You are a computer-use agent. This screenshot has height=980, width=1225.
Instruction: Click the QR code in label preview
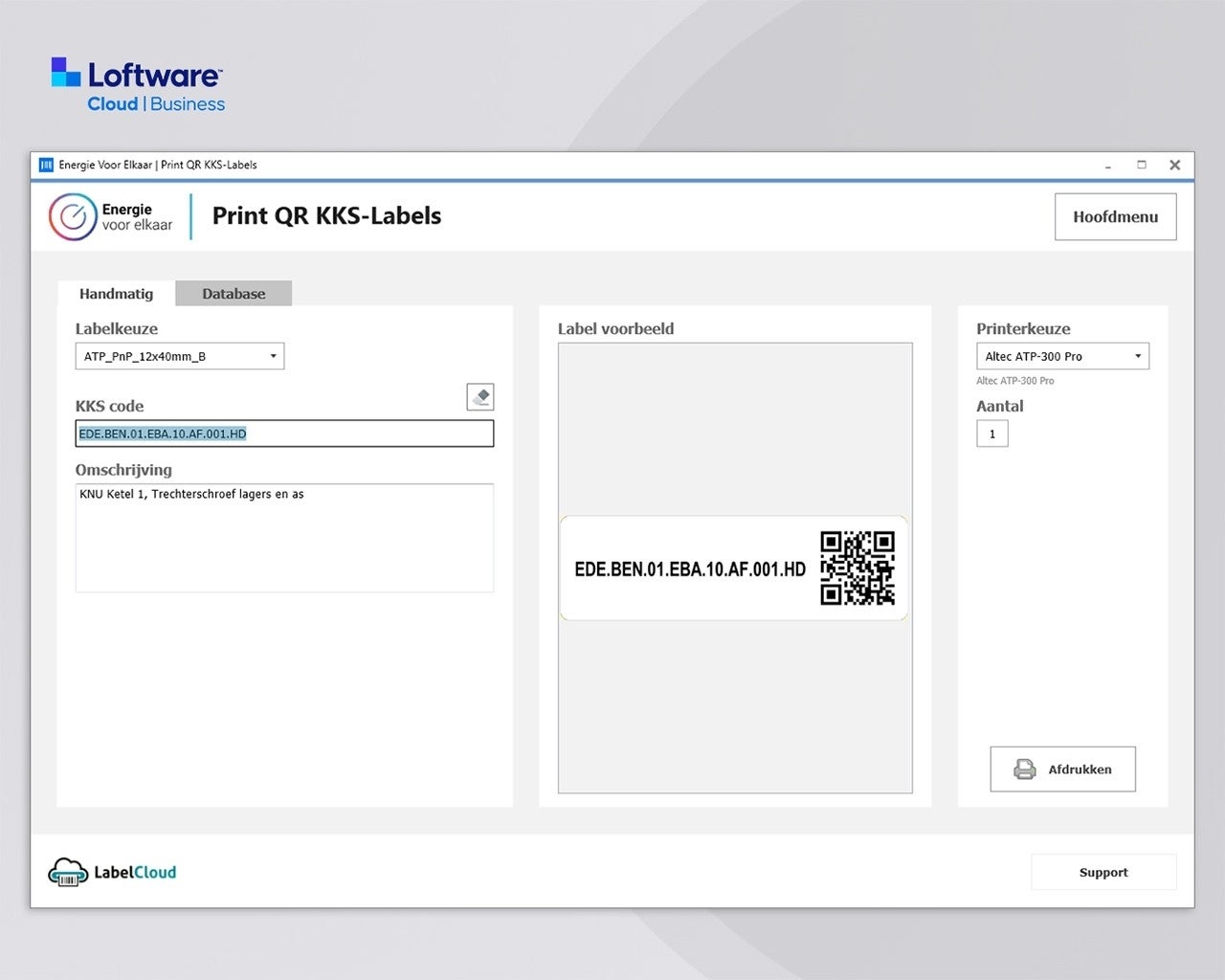click(x=857, y=568)
